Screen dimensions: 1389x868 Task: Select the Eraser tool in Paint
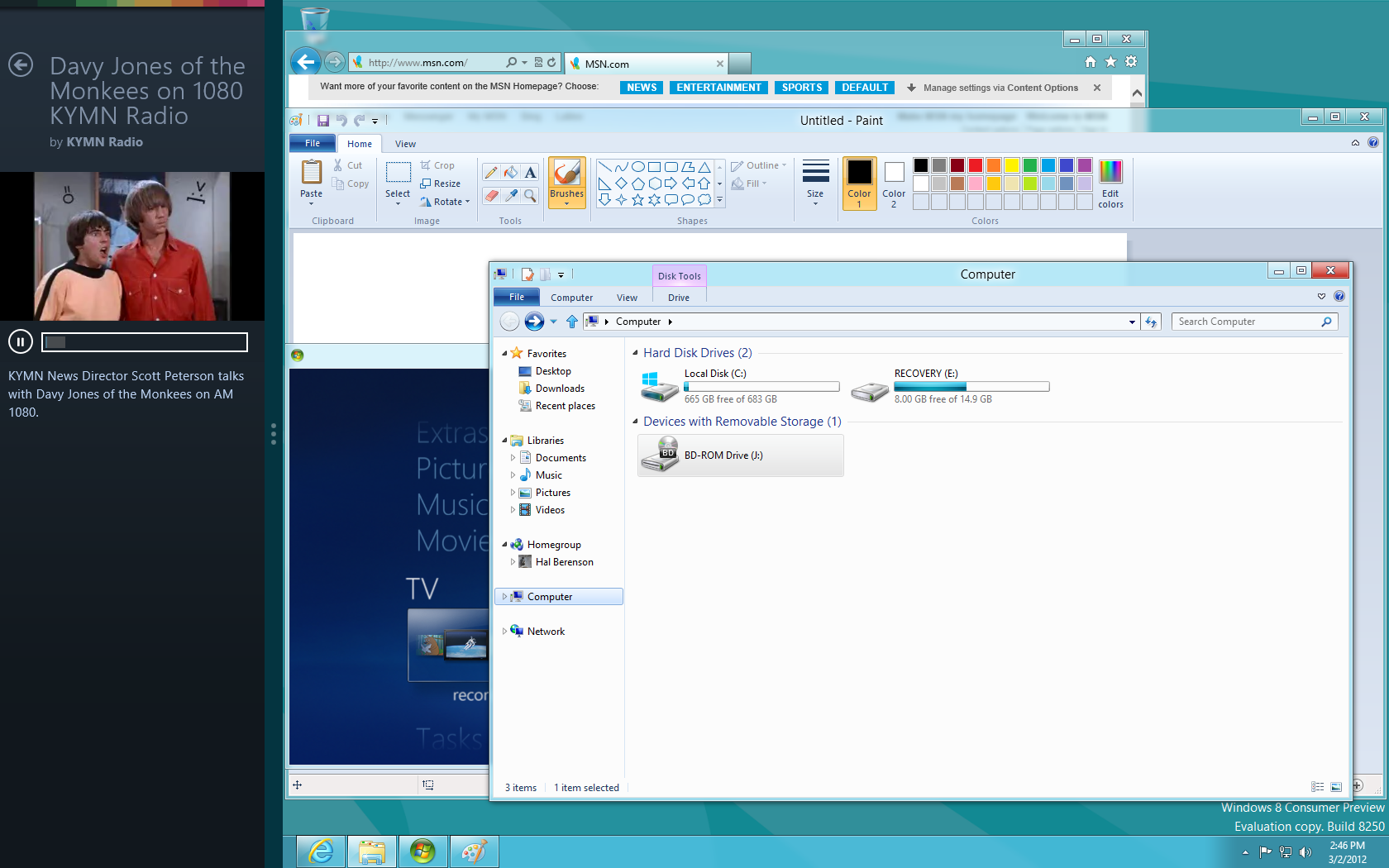tap(491, 196)
